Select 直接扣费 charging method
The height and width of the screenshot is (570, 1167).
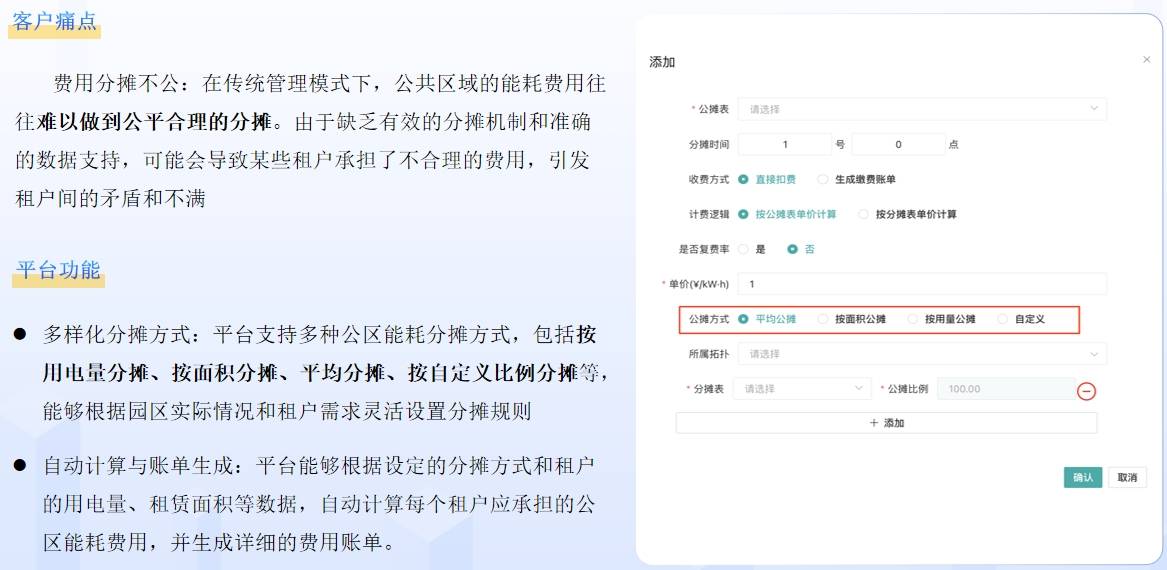click(767, 179)
